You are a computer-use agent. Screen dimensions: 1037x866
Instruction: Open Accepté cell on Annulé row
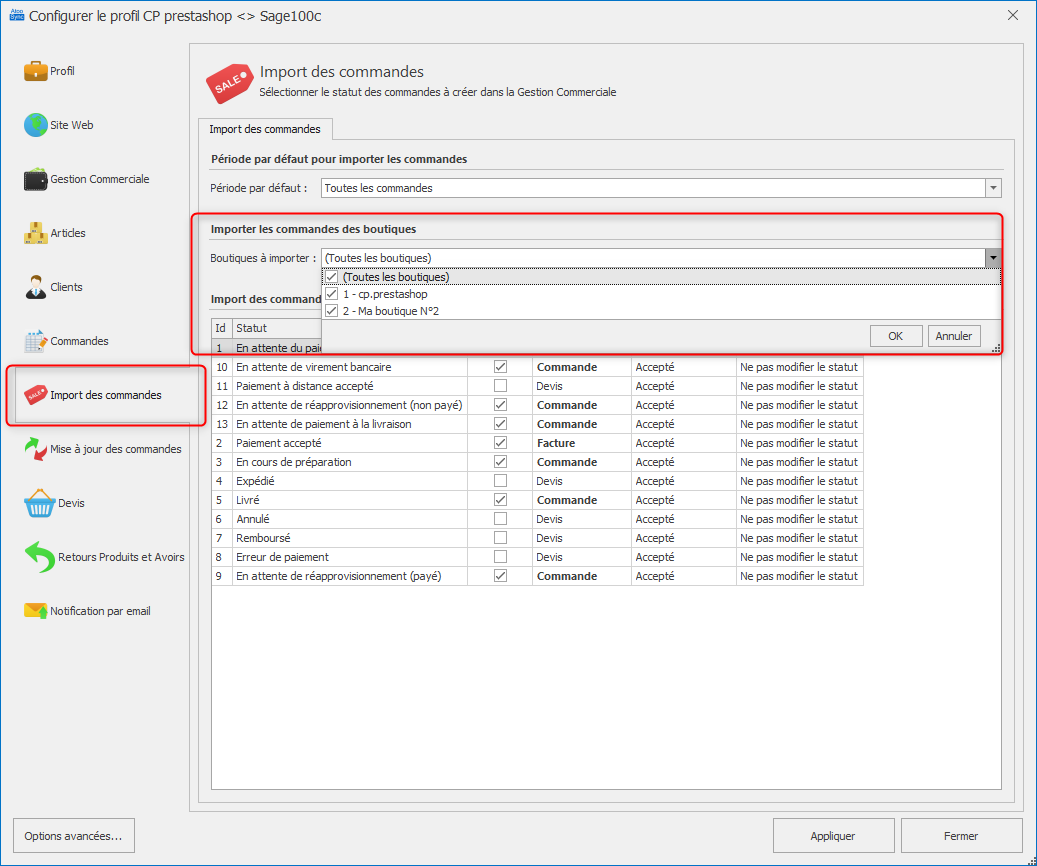tap(684, 519)
